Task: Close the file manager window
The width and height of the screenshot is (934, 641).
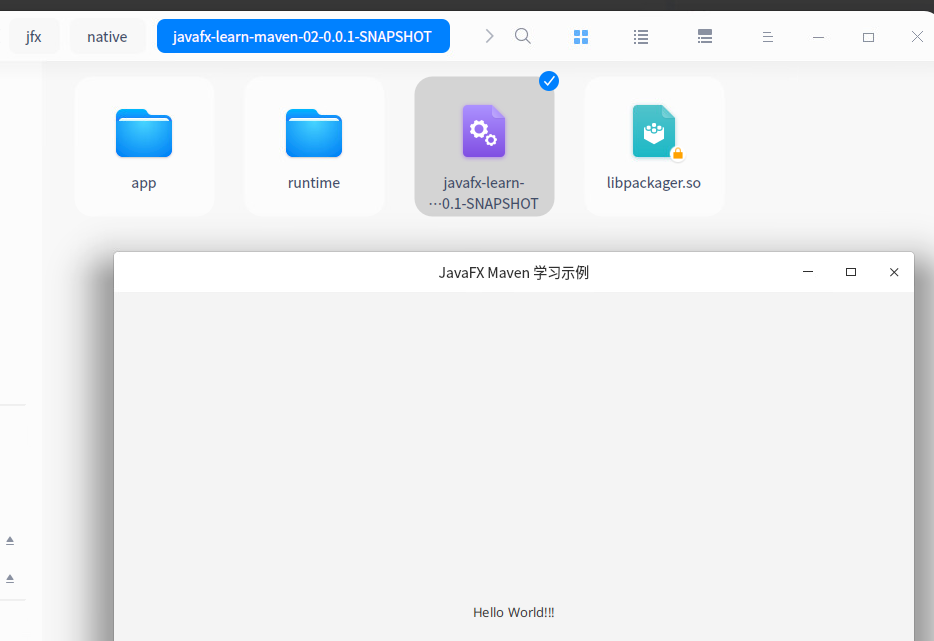Action: coord(917,37)
